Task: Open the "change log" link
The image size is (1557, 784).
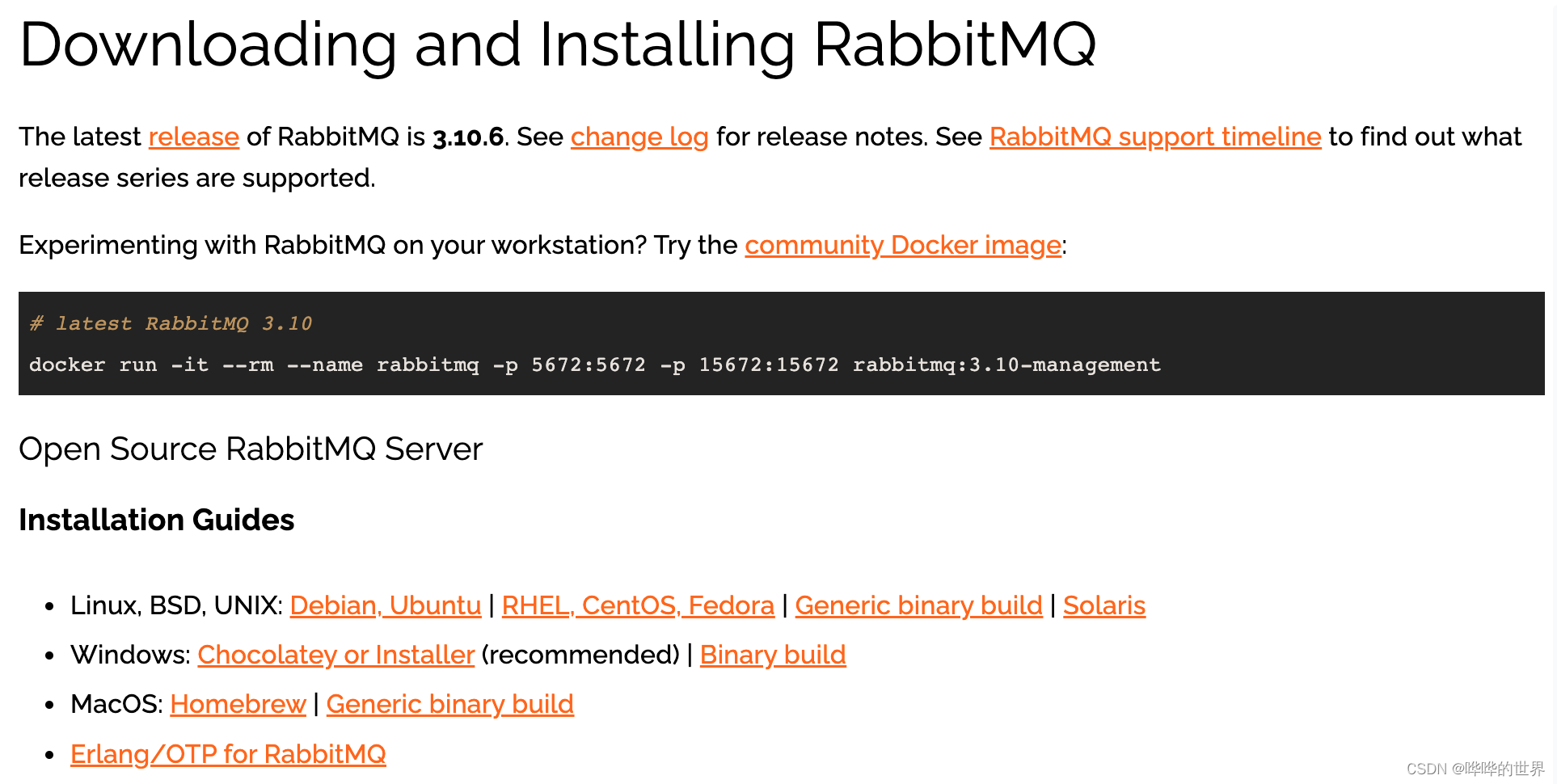Action: tap(639, 137)
